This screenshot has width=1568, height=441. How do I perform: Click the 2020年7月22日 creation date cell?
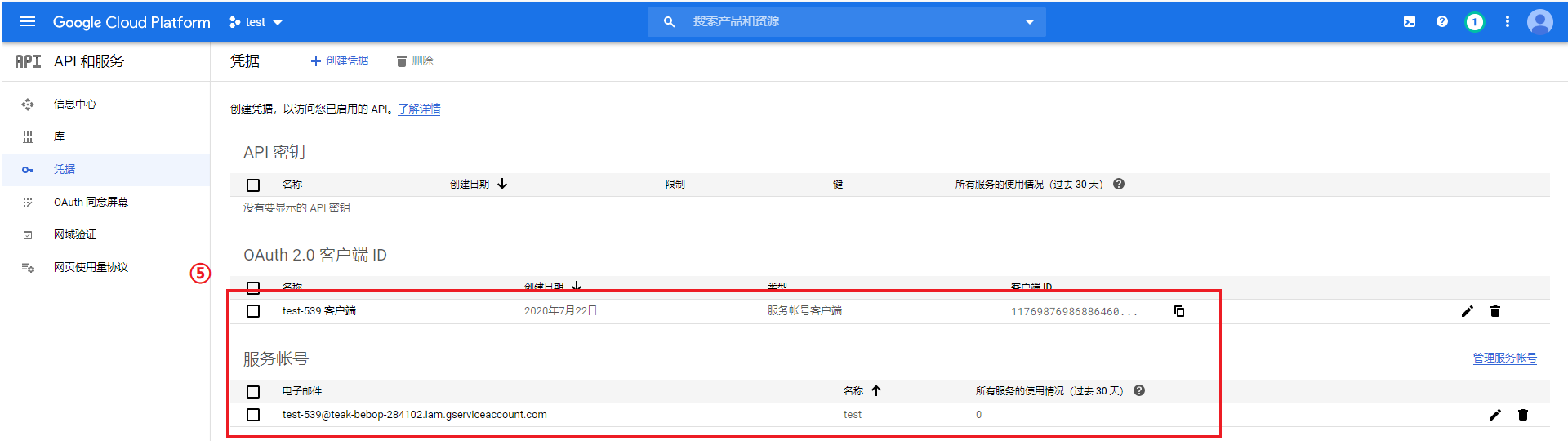coord(561,311)
